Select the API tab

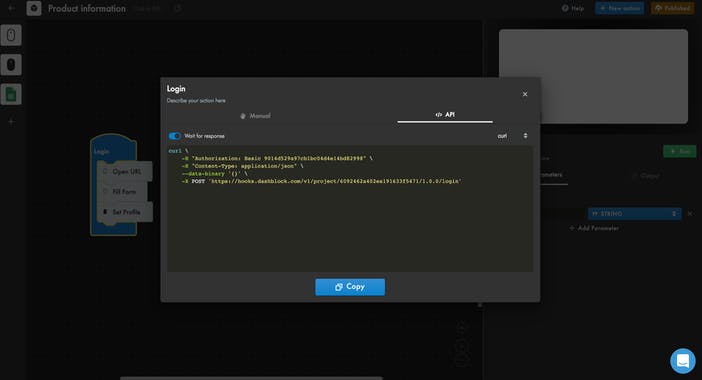[445, 115]
